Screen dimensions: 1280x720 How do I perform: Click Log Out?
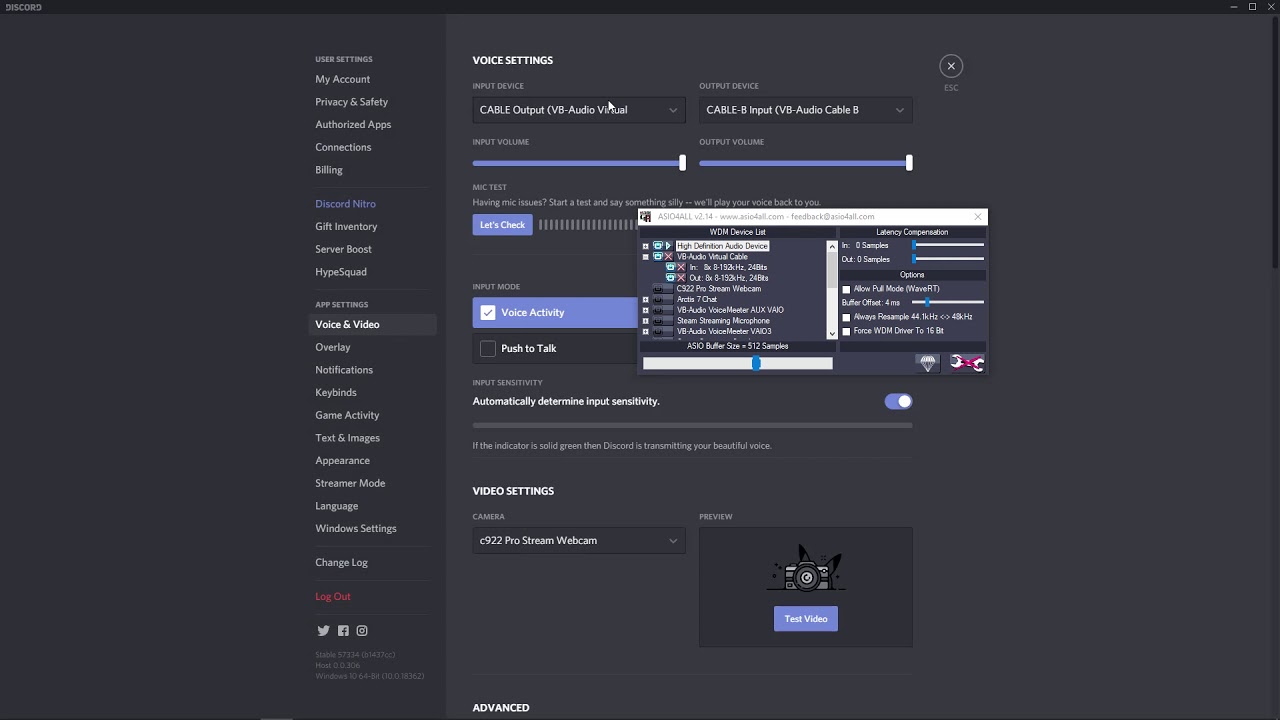tap(333, 597)
